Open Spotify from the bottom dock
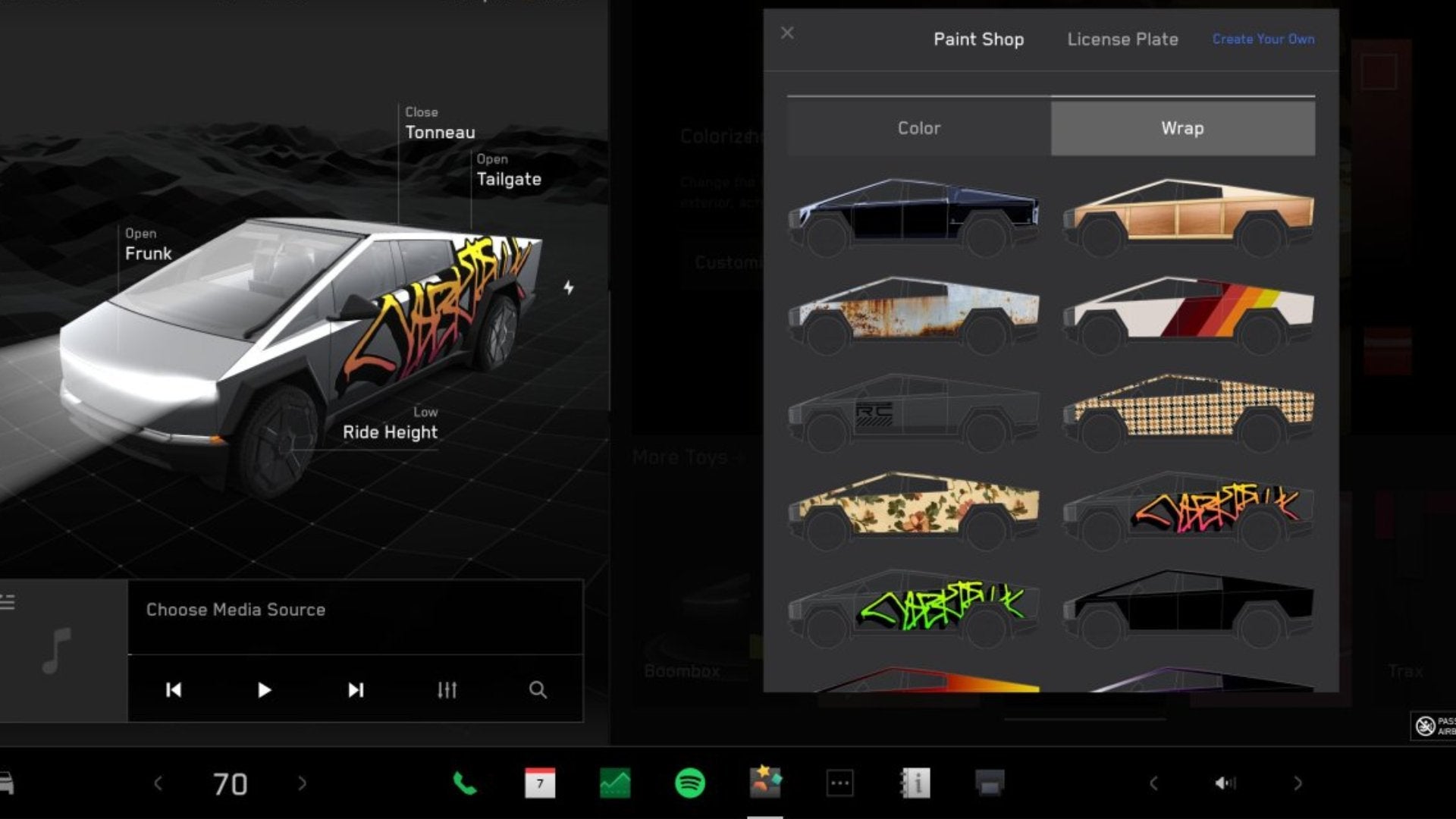Image resolution: width=1456 pixels, height=819 pixels. (x=689, y=783)
